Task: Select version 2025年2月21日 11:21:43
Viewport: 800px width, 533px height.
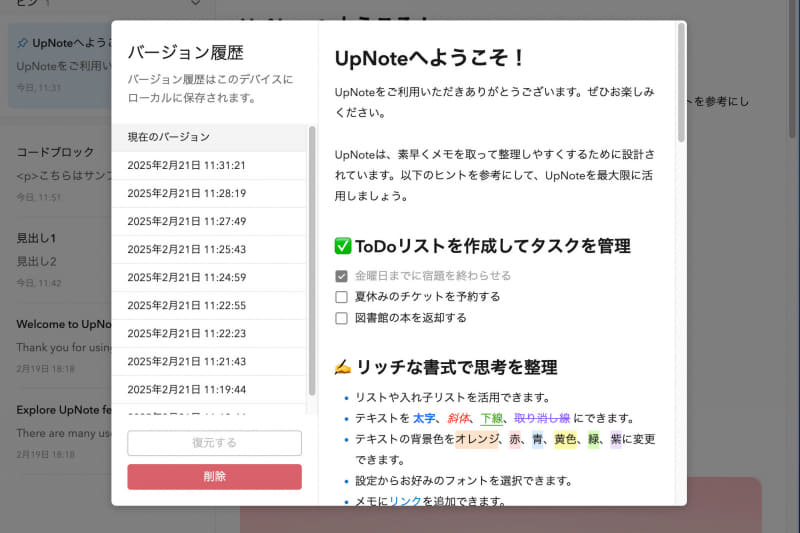Action: 209,362
